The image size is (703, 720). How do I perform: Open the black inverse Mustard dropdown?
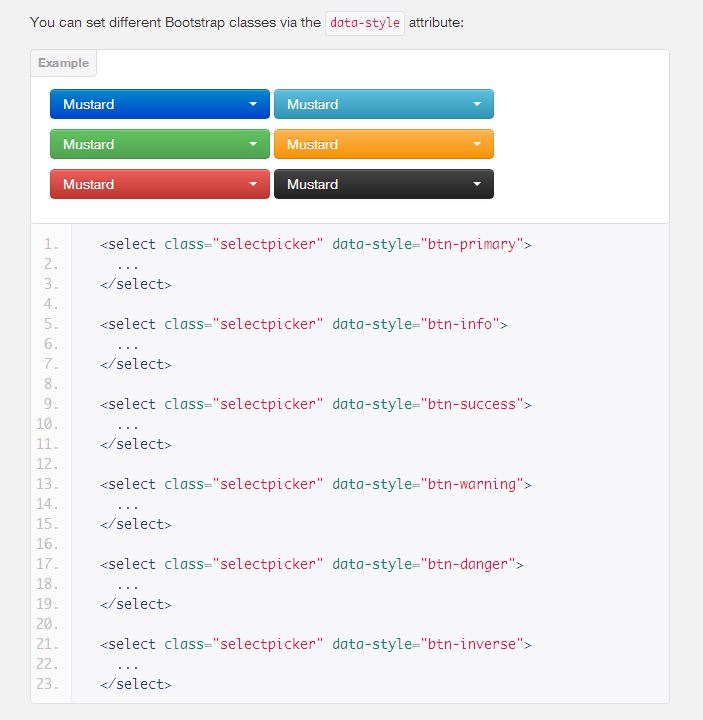click(384, 184)
